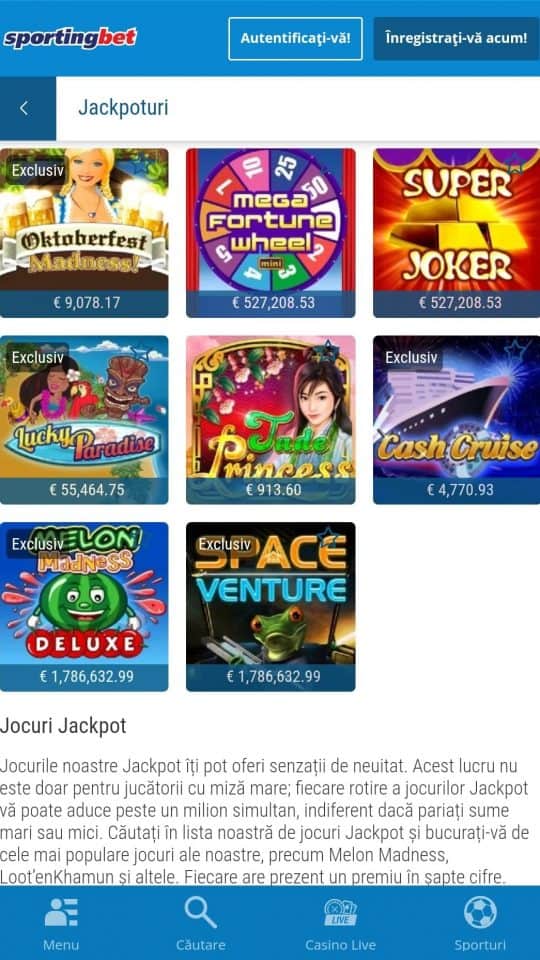This screenshot has height=960, width=540.
Task: Open the Lucky Paradise game thumbnail
Action: click(x=84, y=419)
